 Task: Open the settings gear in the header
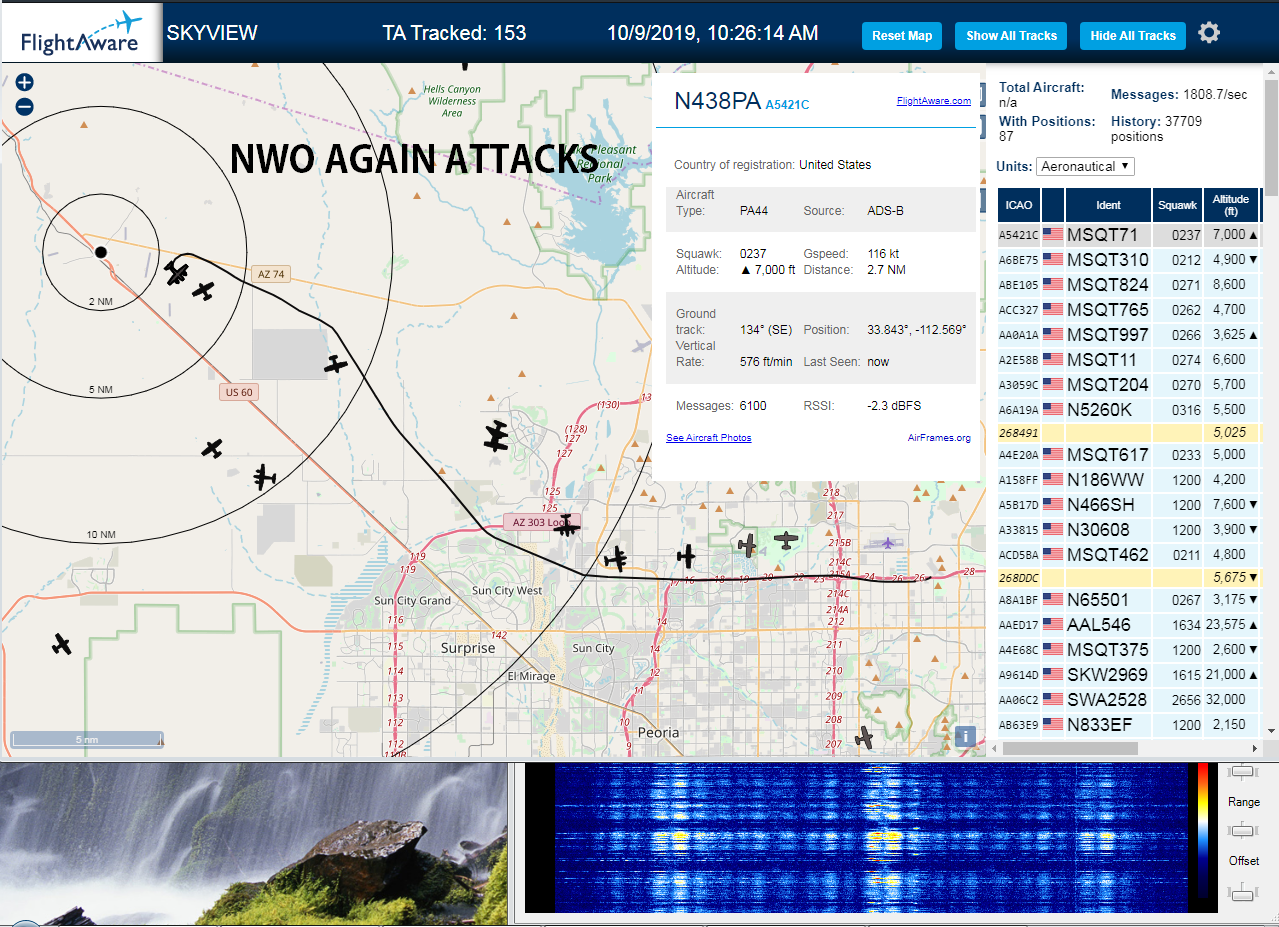coord(1209,33)
